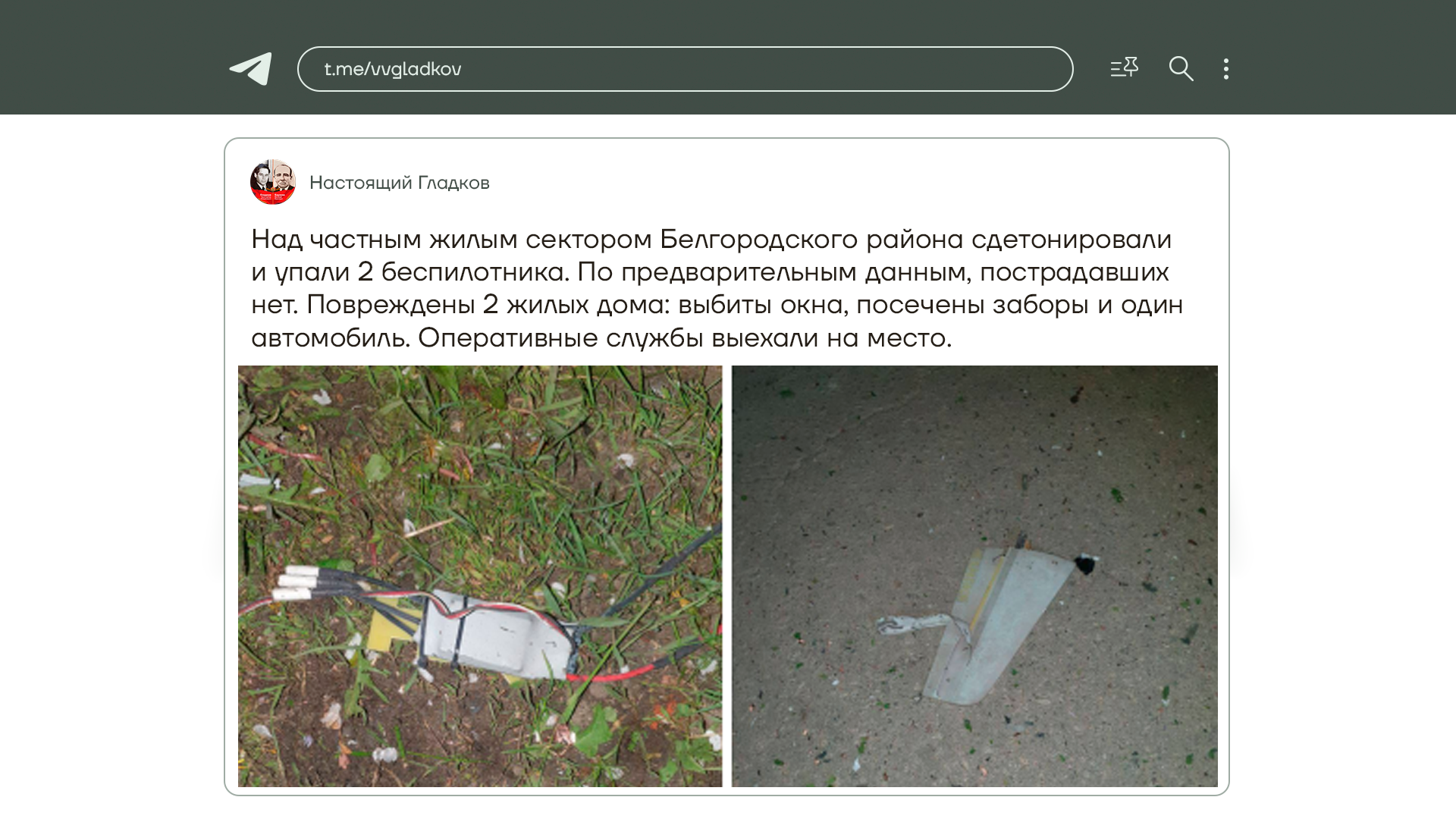Open the photo of drone fragment on asphalt

[x=974, y=576]
